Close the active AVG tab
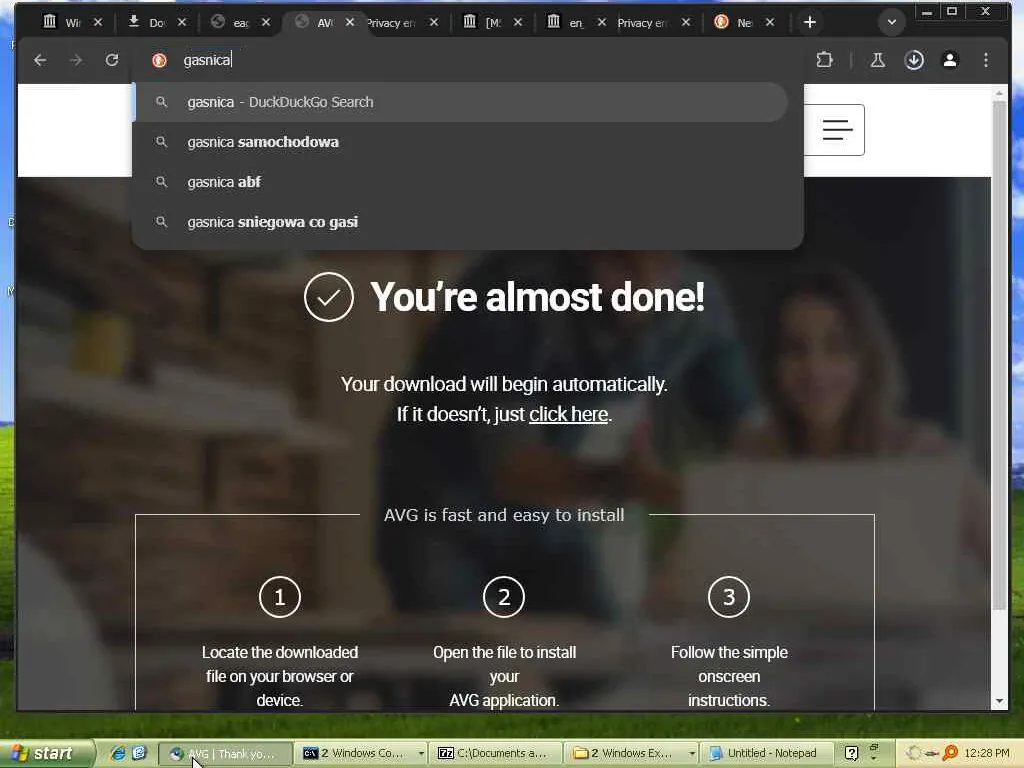The width and height of the screenshot is (1024, 768). [350, 22]
